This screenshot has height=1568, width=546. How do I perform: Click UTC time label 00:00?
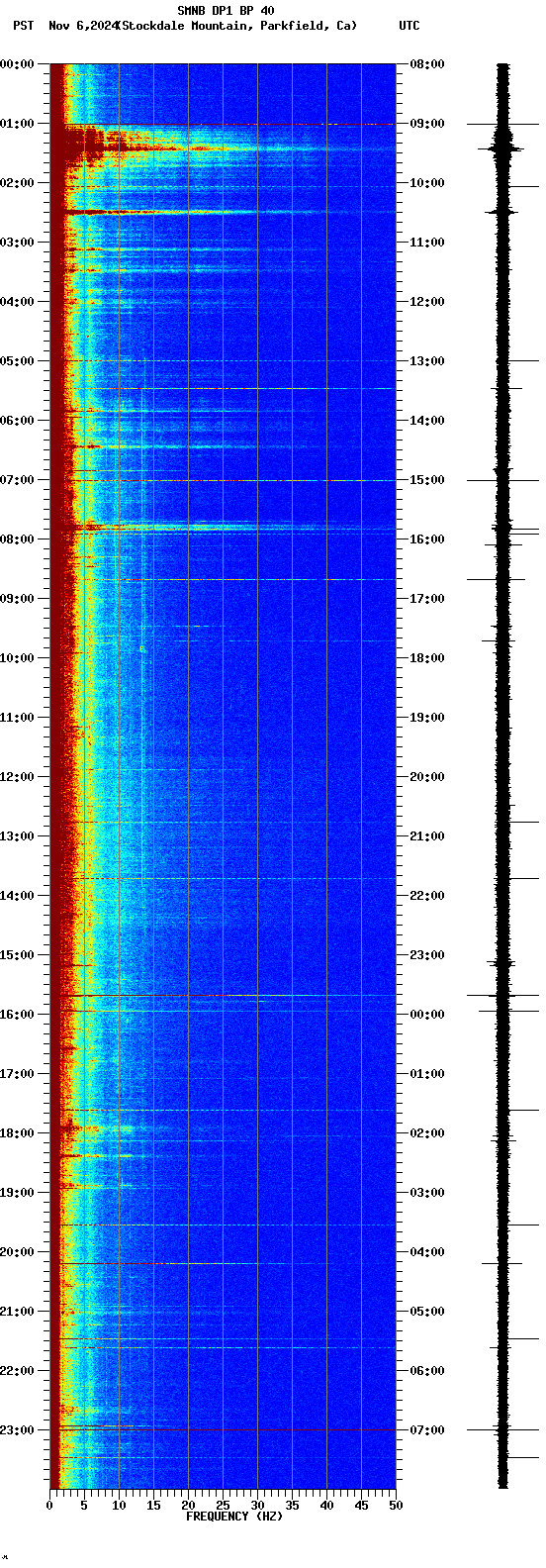[427, 1015]
